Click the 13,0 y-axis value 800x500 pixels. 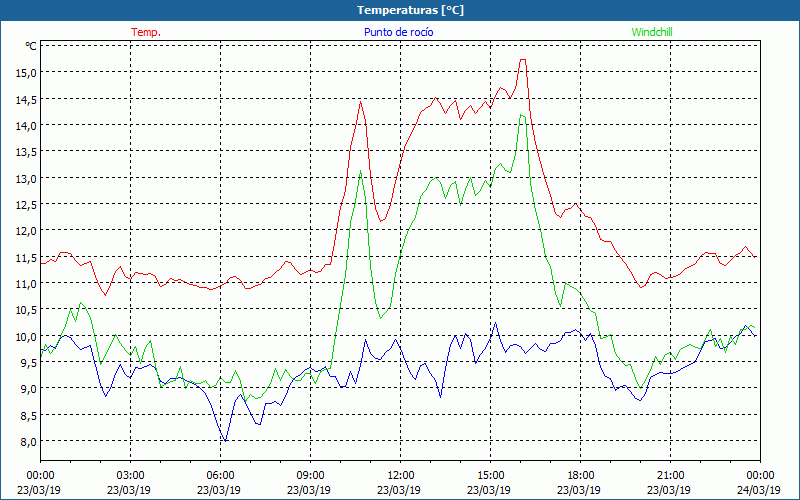click(26, 178)
